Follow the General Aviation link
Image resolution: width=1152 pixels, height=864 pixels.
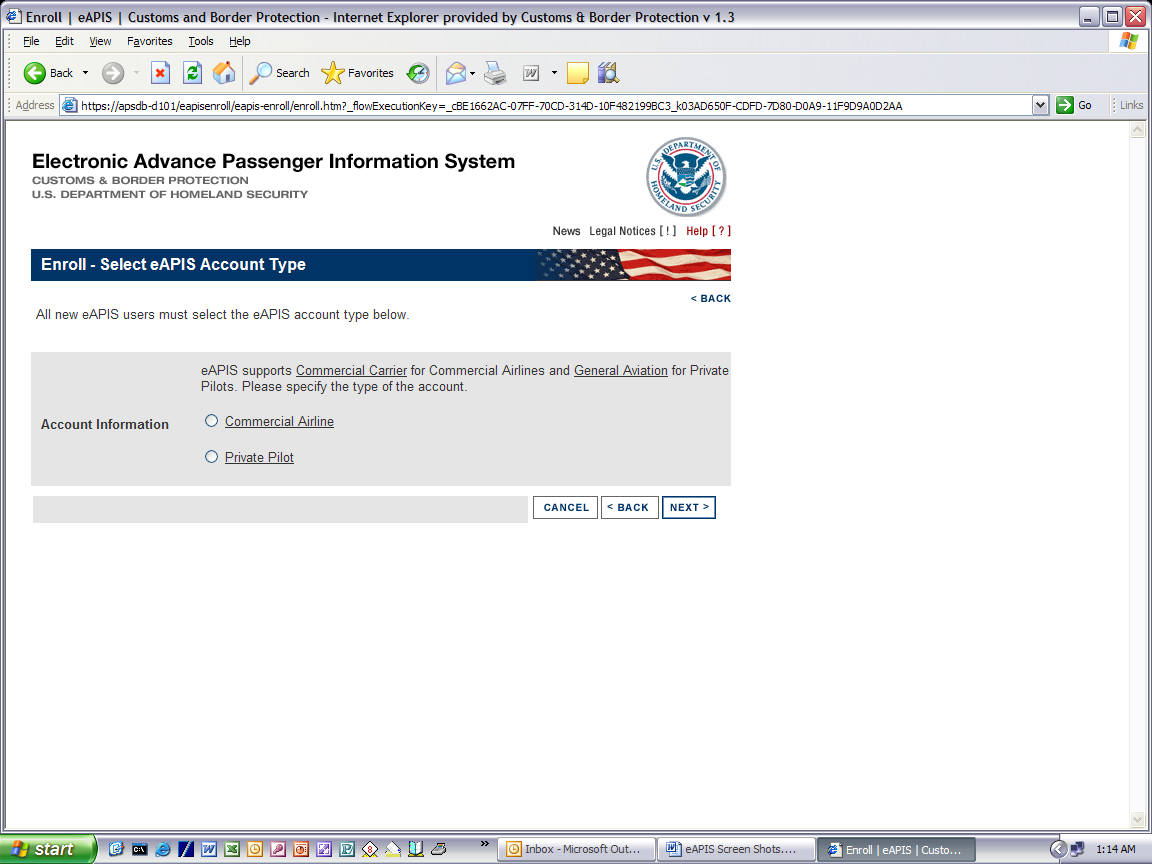621,371
